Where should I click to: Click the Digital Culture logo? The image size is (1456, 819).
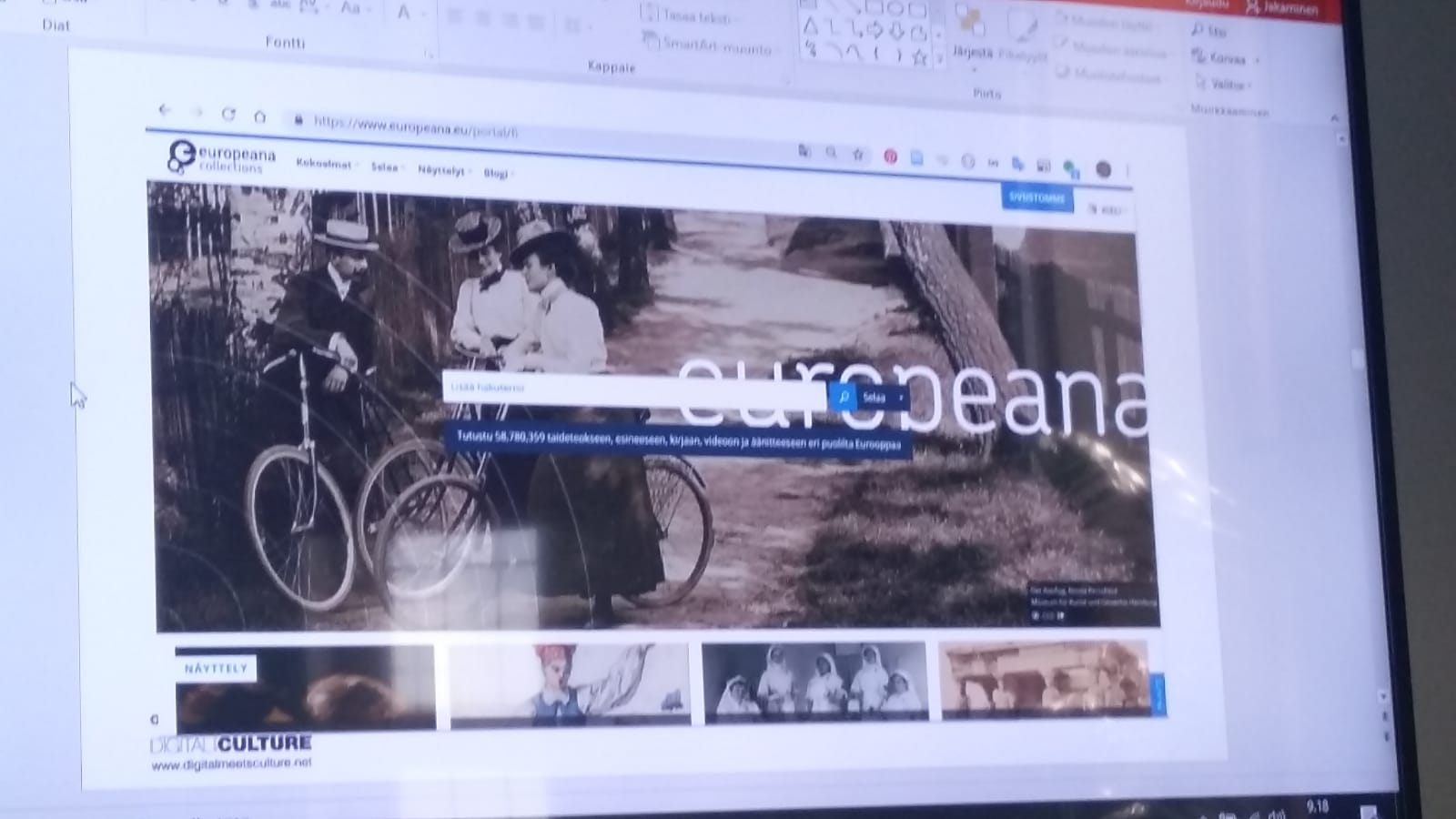(x=231, y=743)
